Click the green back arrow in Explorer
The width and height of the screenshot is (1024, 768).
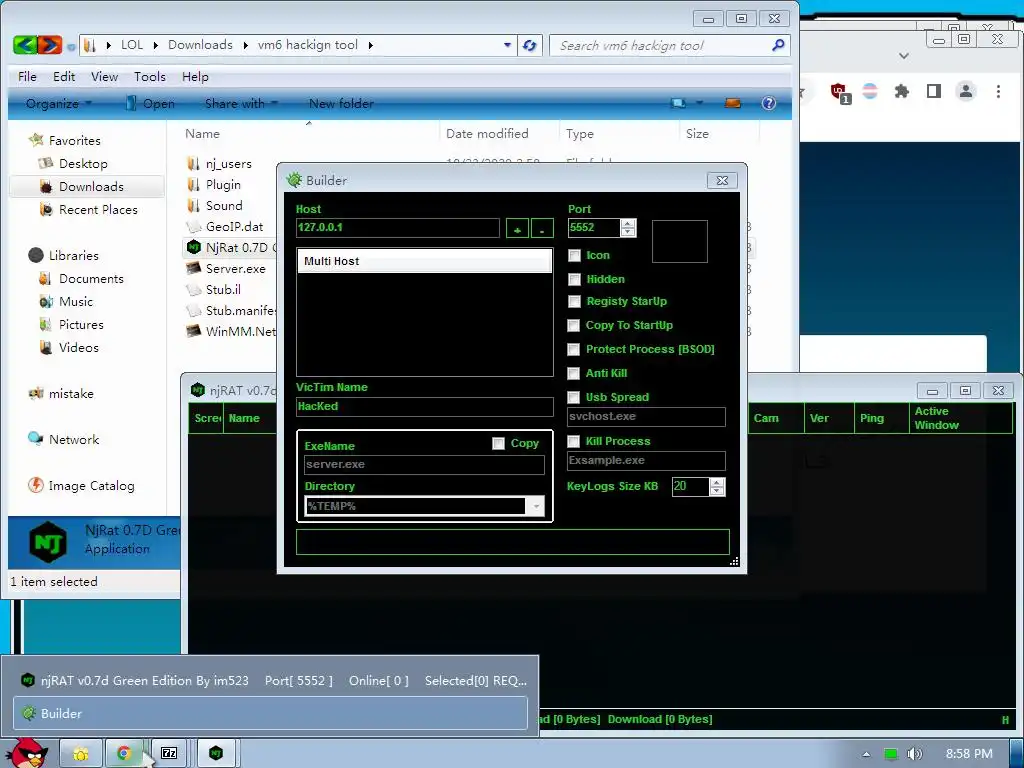click(25, 45)
